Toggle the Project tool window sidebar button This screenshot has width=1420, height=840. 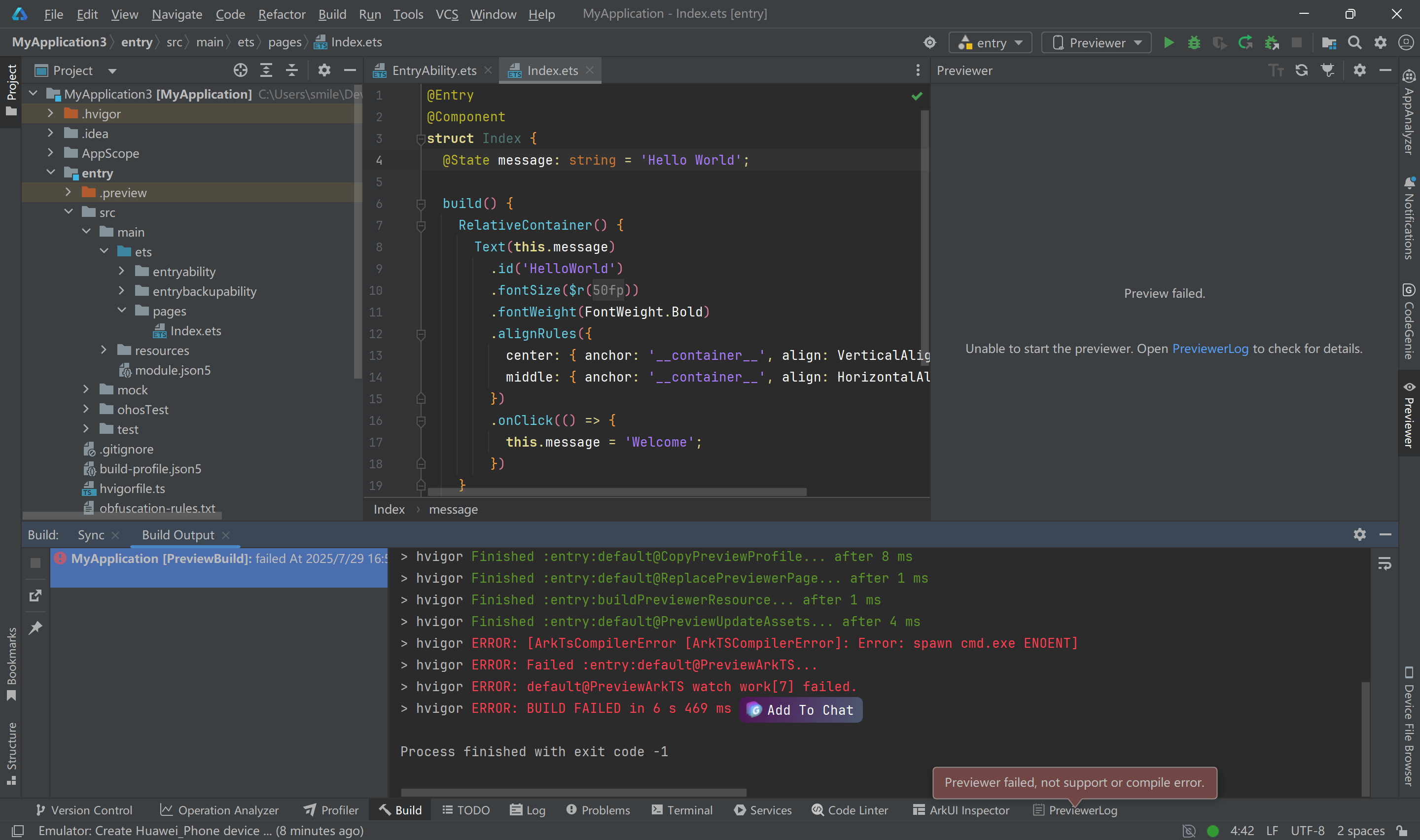[x=11, y=91]
